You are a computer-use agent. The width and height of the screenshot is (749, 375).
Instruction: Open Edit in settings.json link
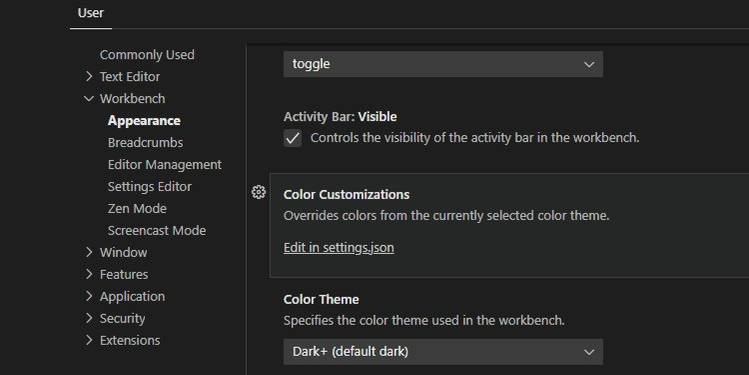pos(339,247)
